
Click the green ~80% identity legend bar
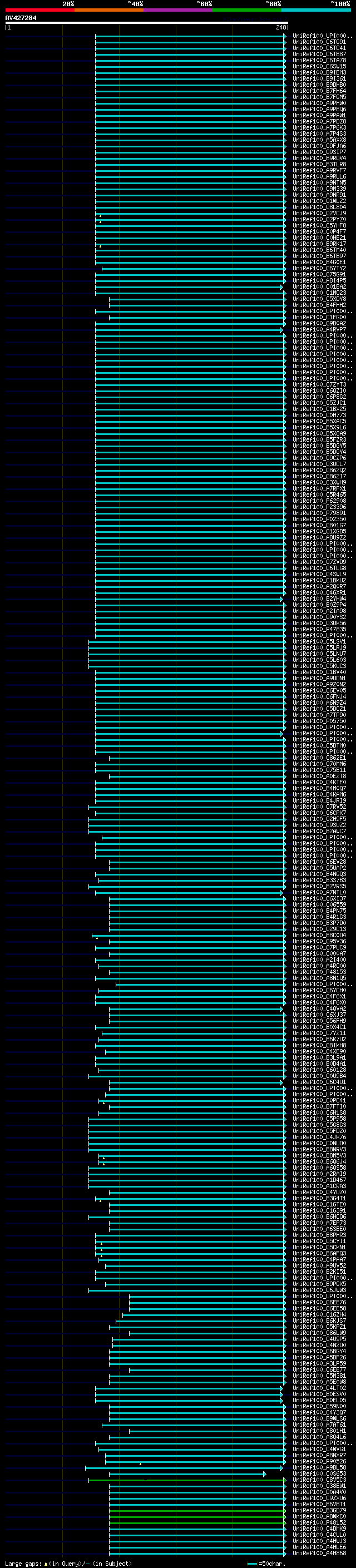(x=247, y=10)
